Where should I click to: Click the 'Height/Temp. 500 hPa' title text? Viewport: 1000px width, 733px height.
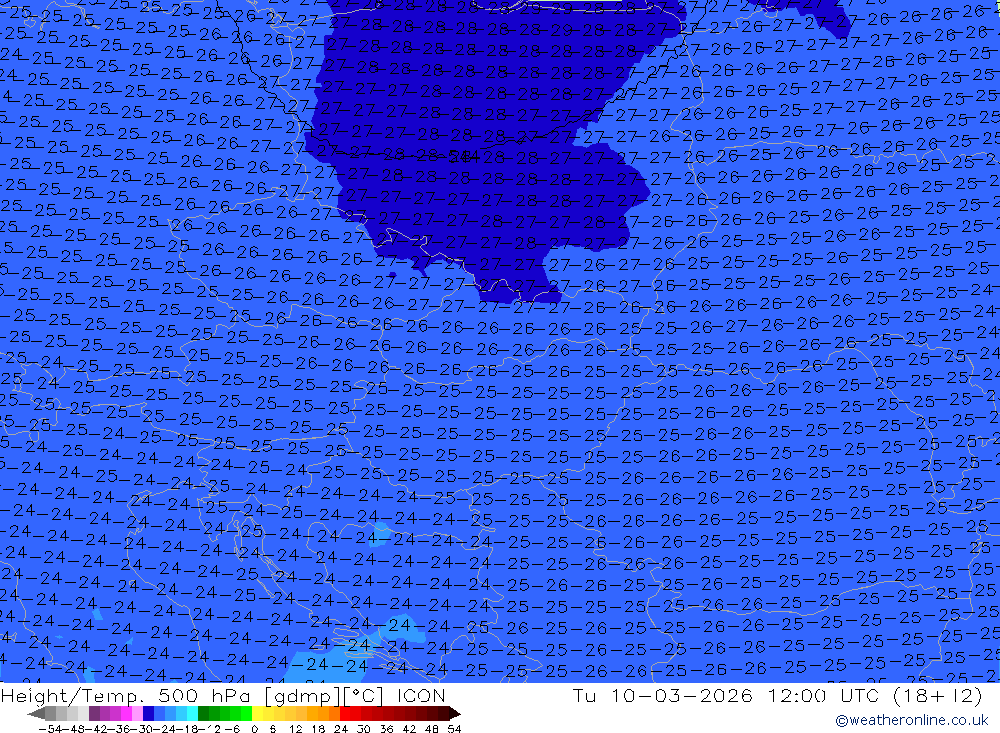[127, 695]
